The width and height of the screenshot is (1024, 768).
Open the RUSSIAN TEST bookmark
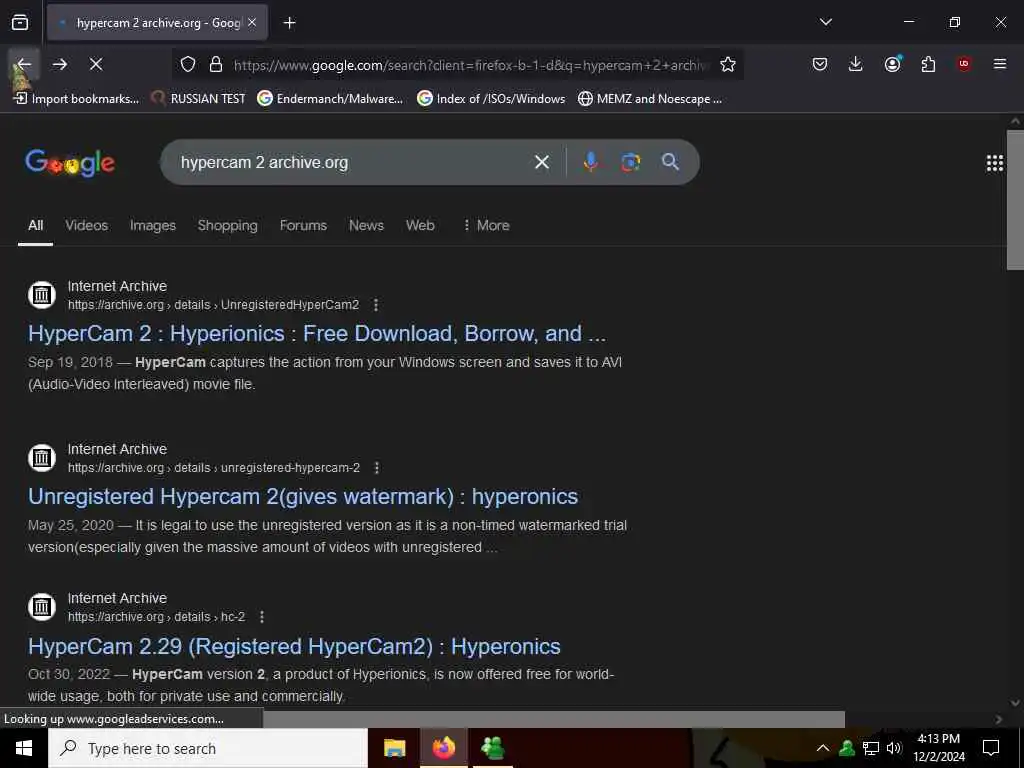point(198,99)
